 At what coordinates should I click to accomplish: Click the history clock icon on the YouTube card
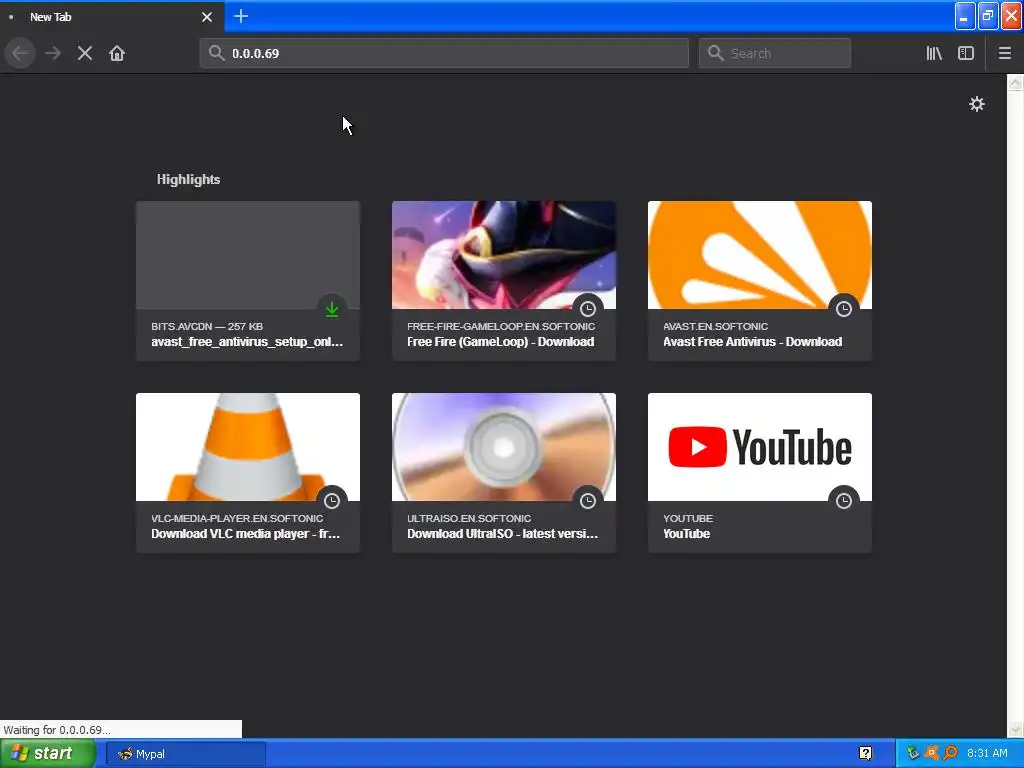(844, 501)
